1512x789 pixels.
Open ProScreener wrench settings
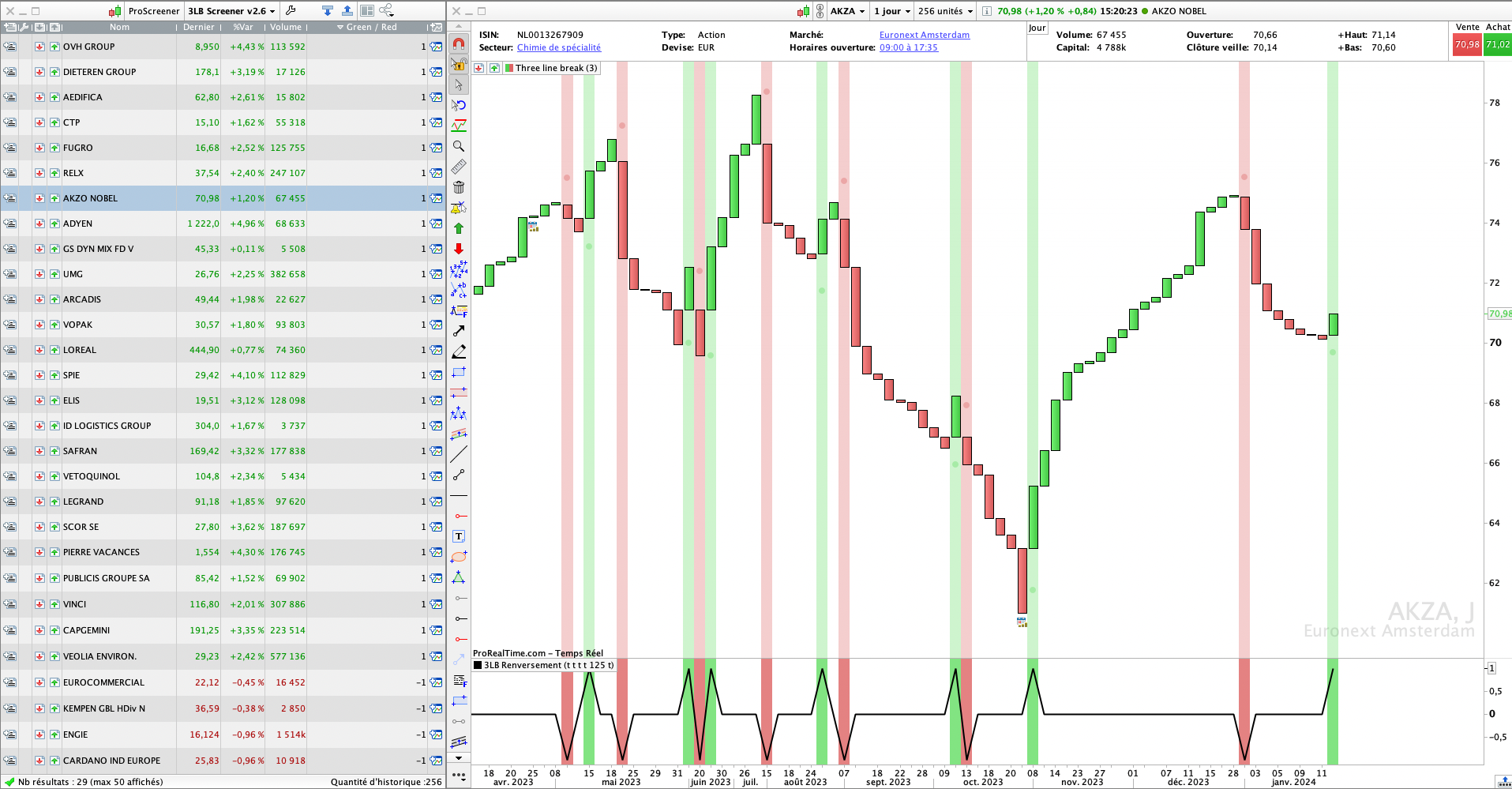[291, 11]
